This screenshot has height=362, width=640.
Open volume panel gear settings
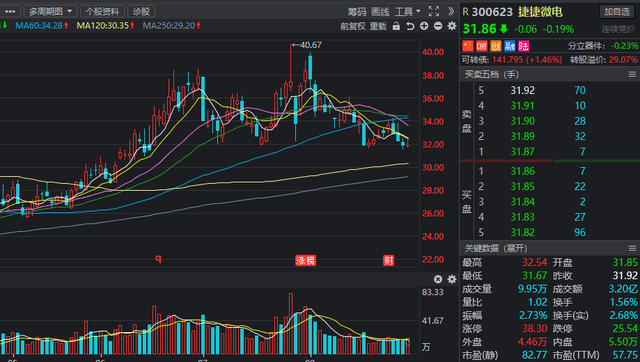[x=452, y=279]
